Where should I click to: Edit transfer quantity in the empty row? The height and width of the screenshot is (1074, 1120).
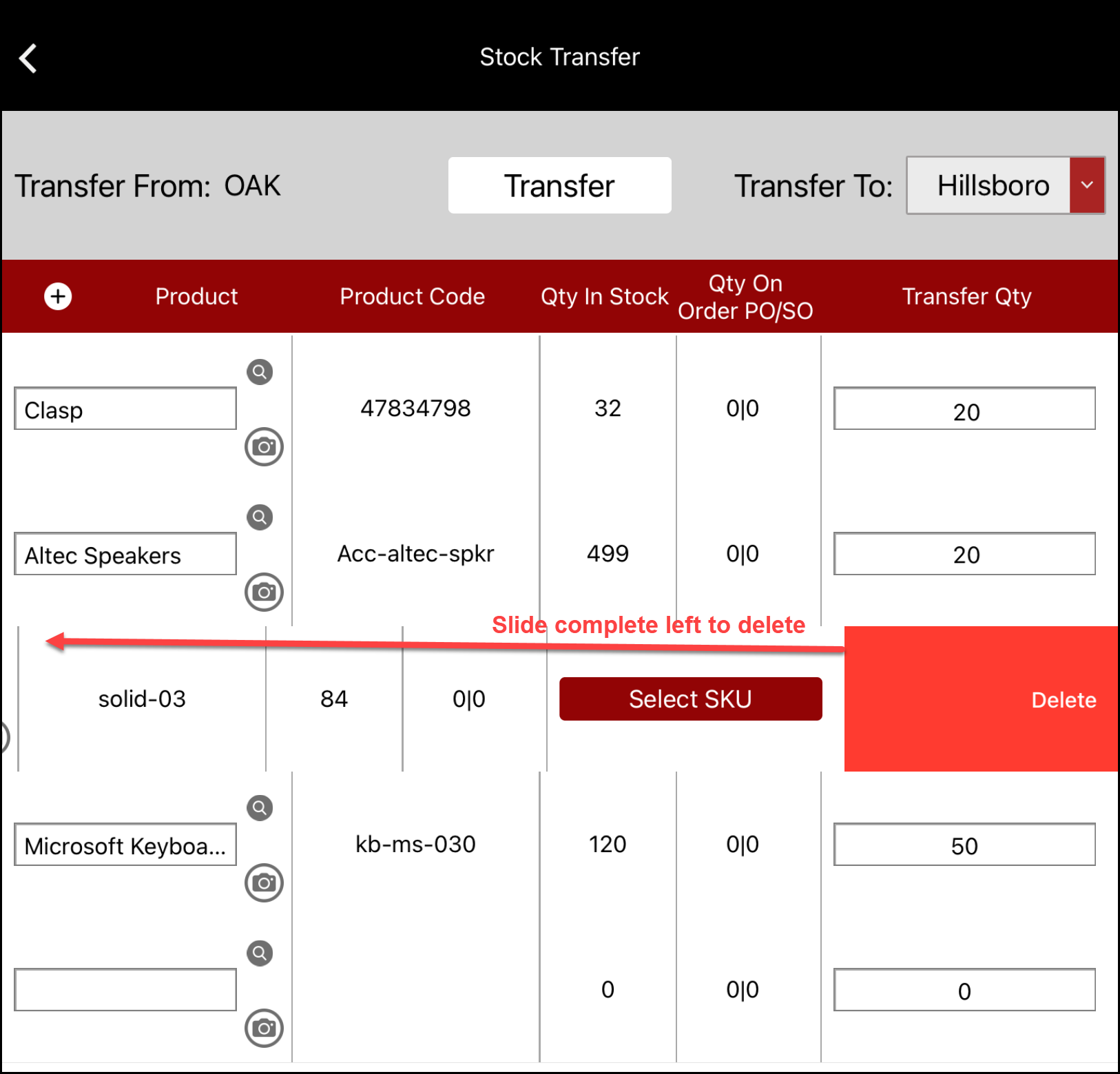pyautogui.click(x=964, y=990)
